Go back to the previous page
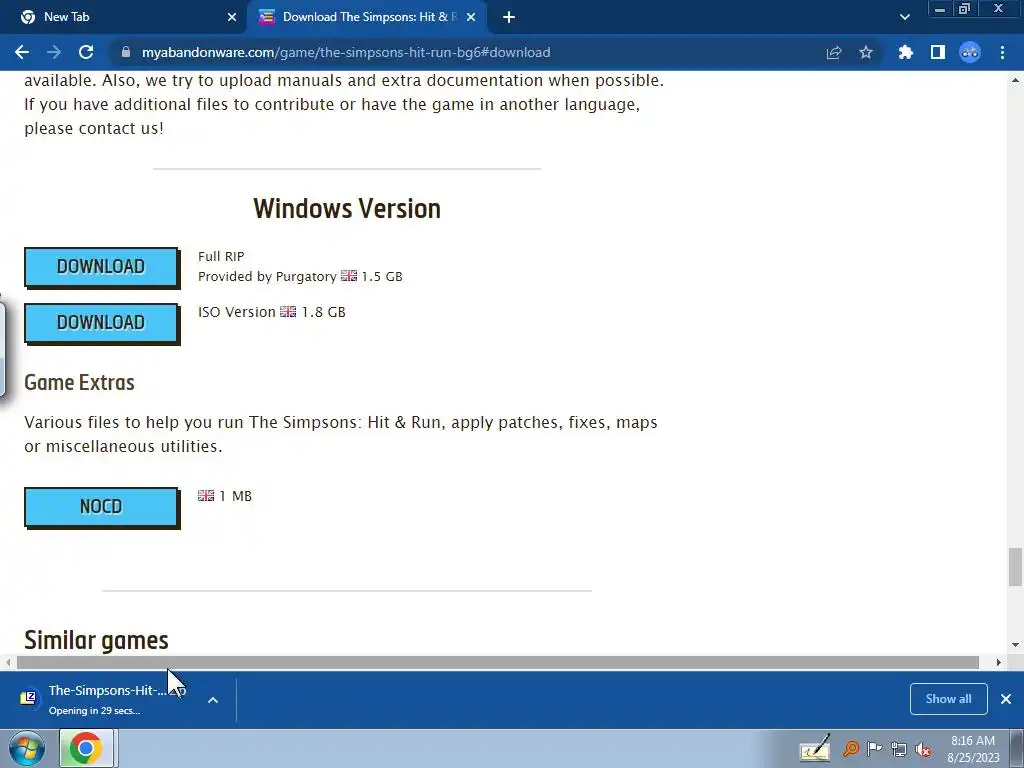The image size is (1024, 768). point(22,52)
